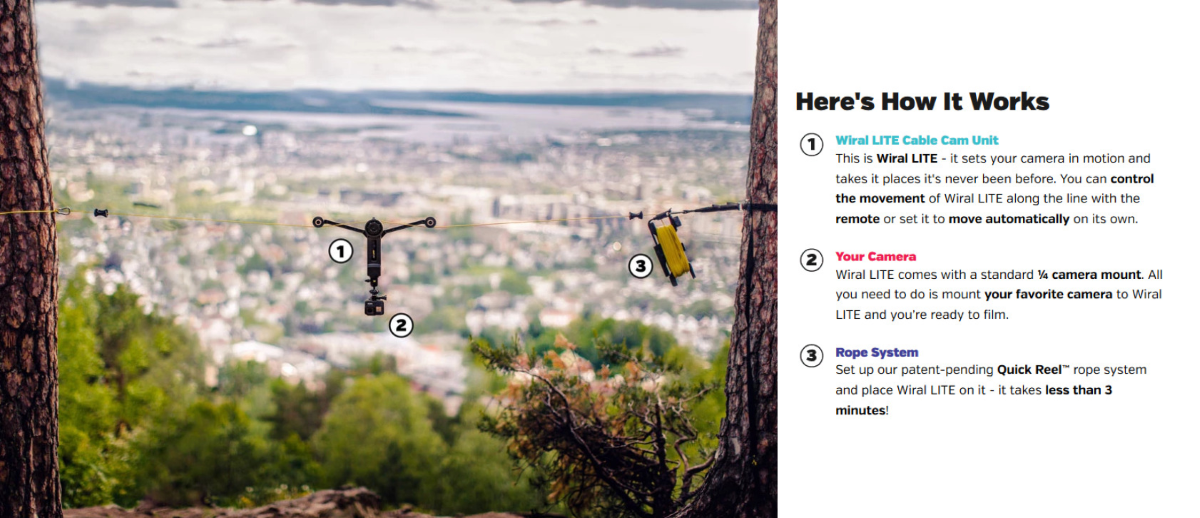Click the left tree trunk in the photo
Image resolution: width=1200 pixels, height=518 pixels.
[x=27, y=300]
